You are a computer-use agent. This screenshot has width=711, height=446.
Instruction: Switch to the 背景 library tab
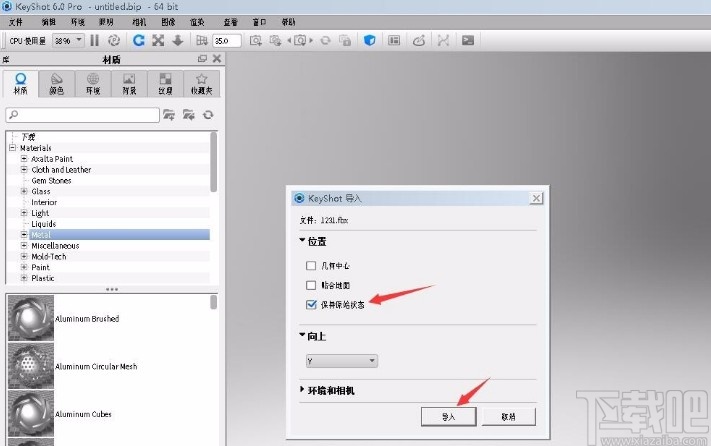pyautogui.click(x=129, y=84)
